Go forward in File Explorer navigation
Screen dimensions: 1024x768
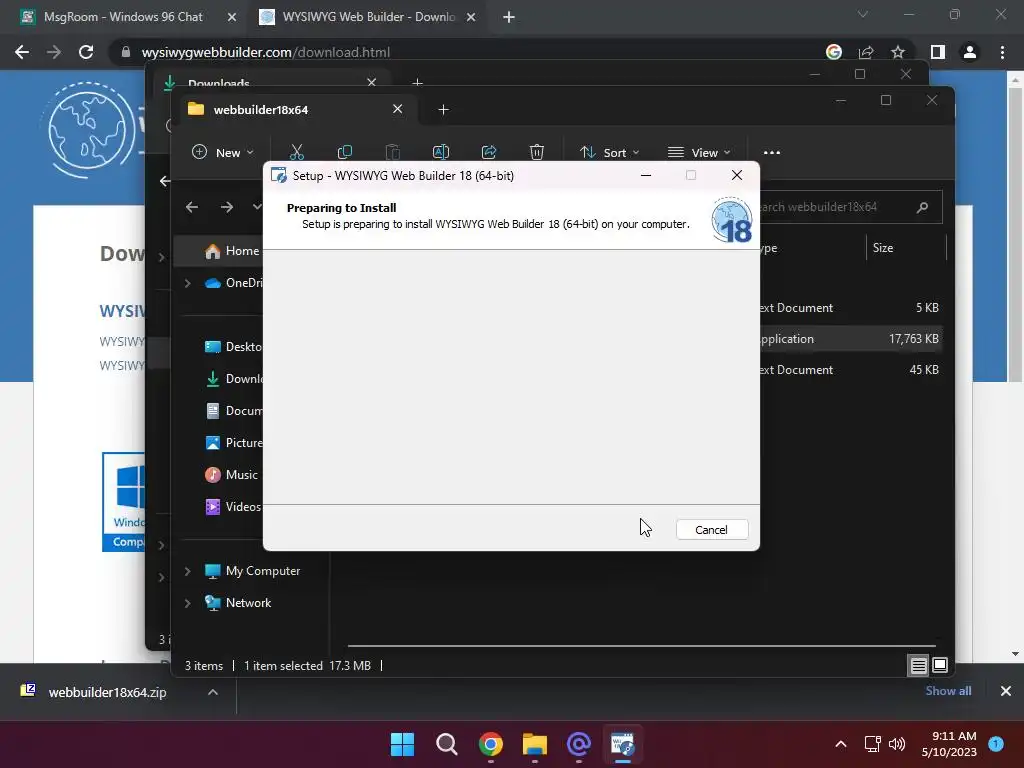[x=227, y=207]
